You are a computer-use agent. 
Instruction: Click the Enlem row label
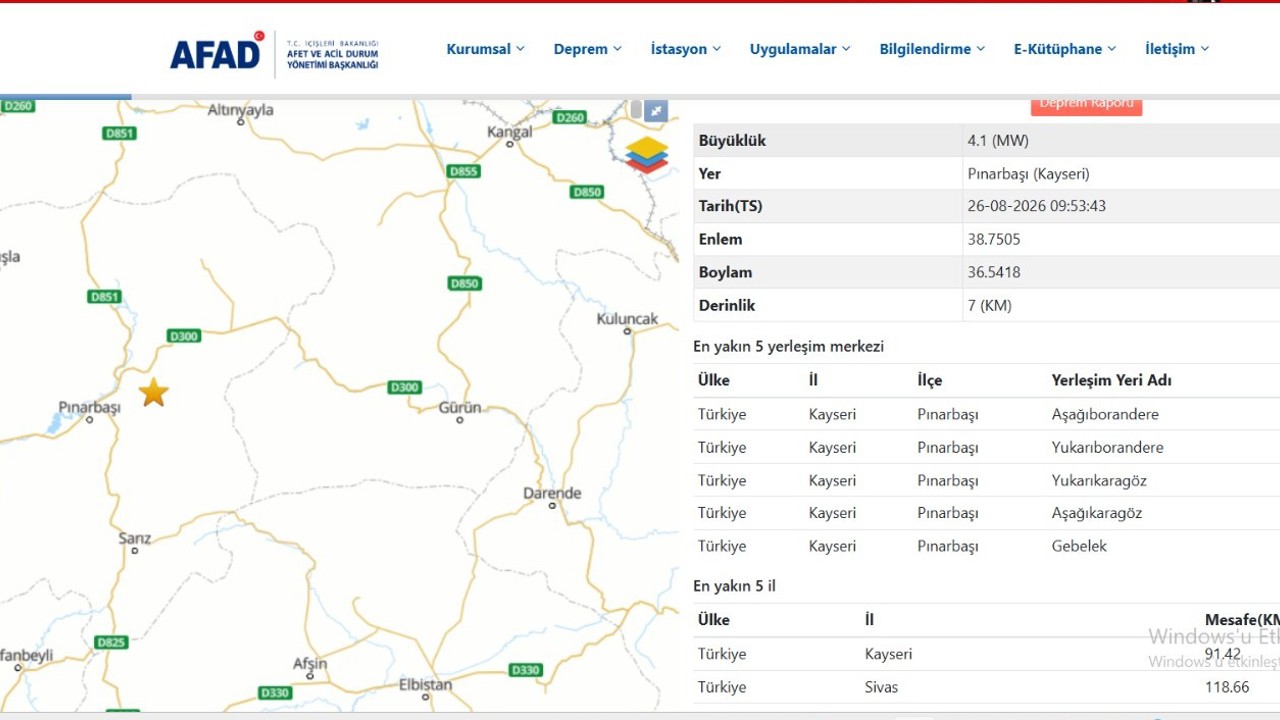[x=720, y=240]
